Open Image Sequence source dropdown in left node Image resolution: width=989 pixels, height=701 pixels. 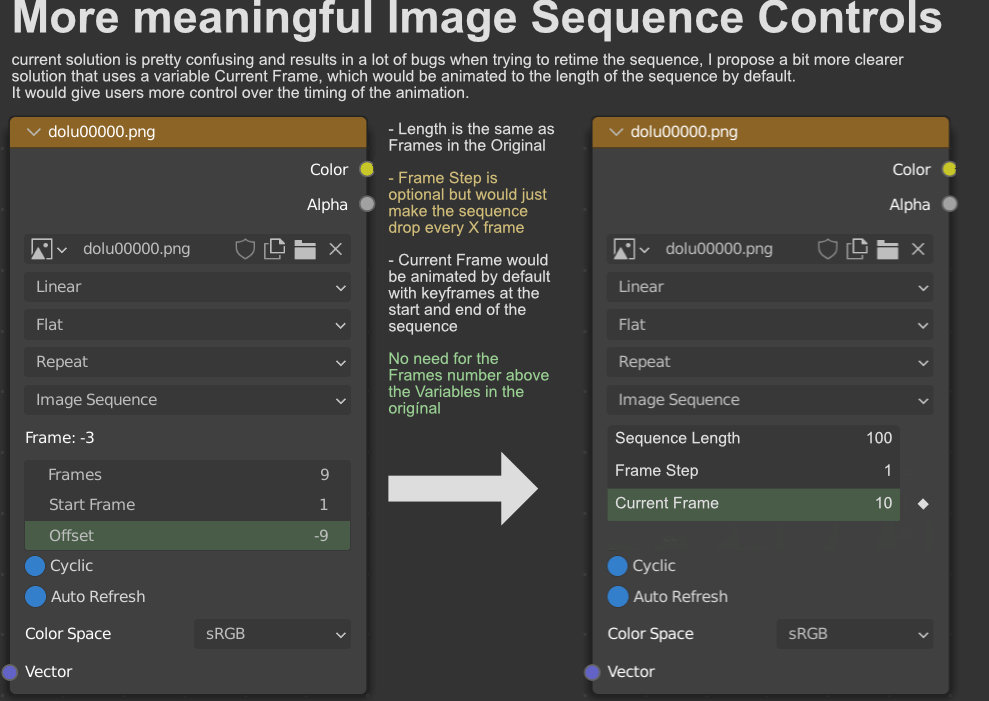(x=187, y=400)
